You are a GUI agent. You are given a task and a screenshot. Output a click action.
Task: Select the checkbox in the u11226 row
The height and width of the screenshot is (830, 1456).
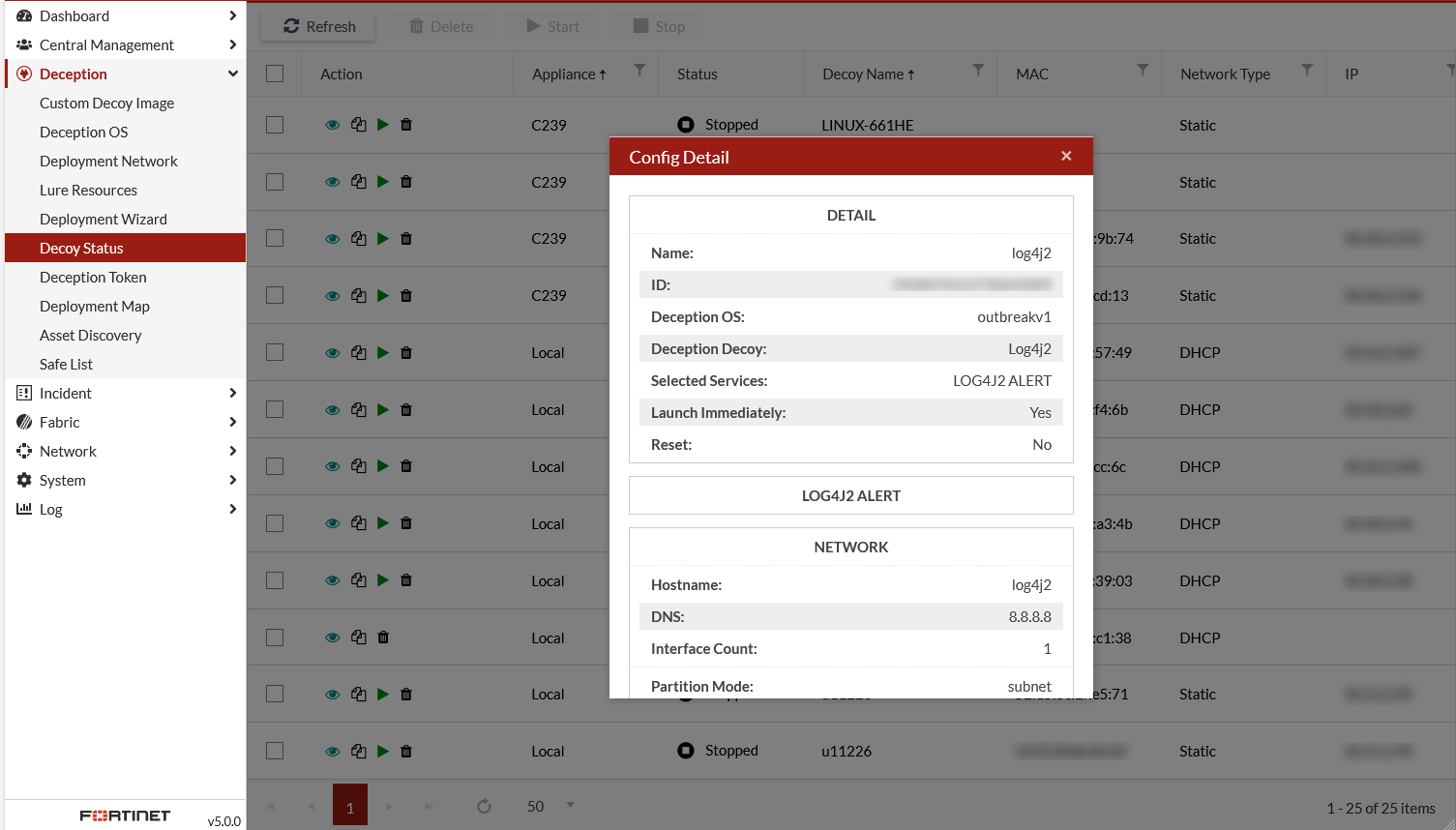[x=275, y=751]
